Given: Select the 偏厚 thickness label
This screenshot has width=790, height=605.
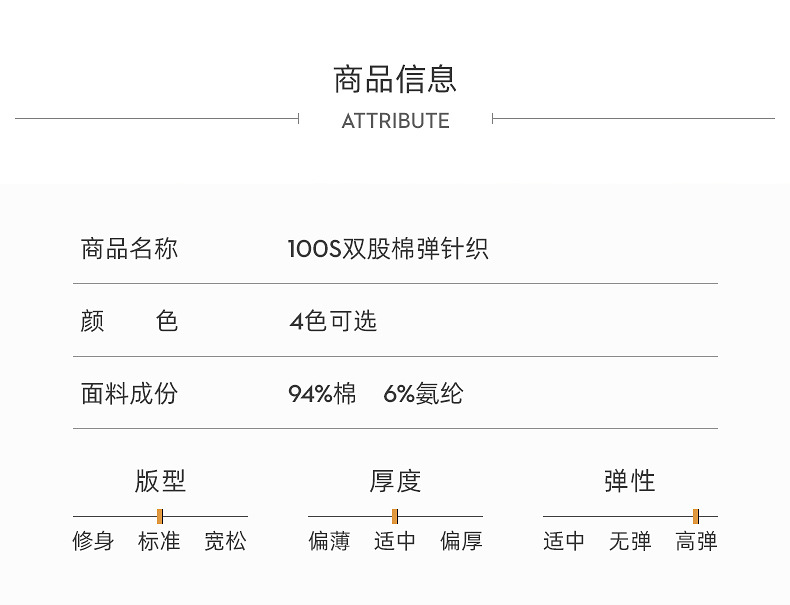Looking at the screenshot, I should [x=461, y=542].
